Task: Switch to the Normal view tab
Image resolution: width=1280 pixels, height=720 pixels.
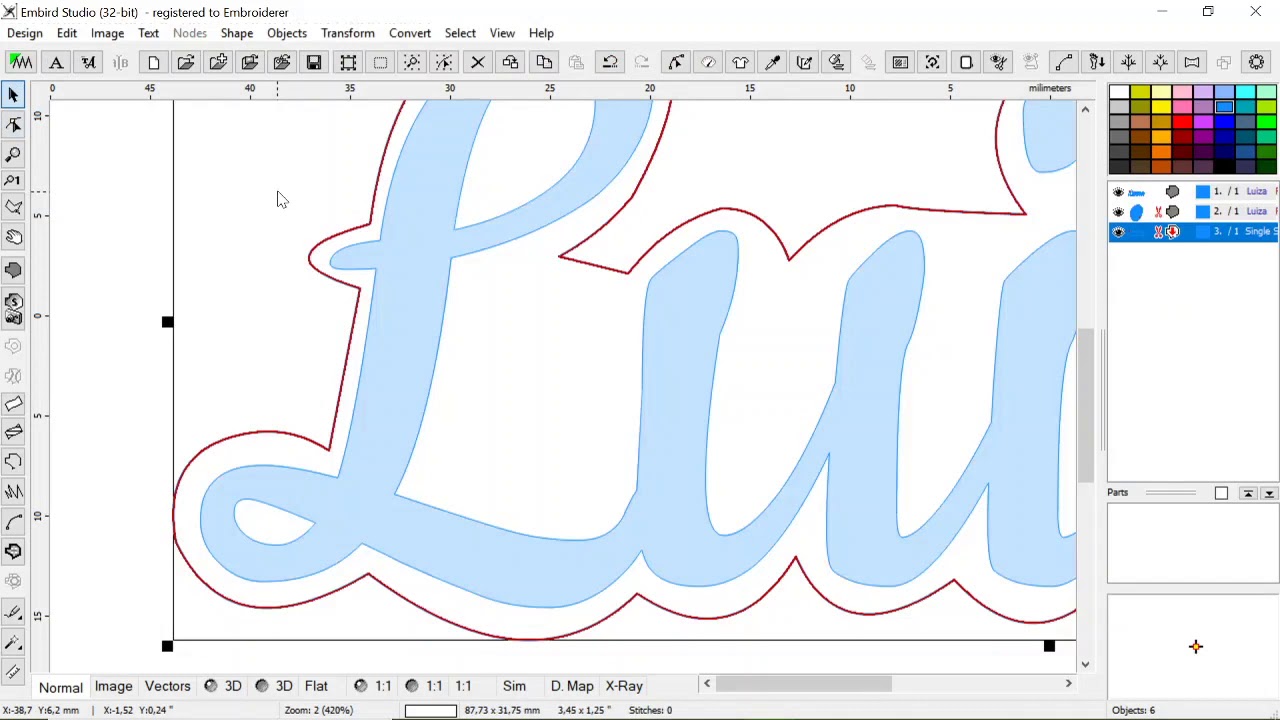Action: click(x=61, y=687)
